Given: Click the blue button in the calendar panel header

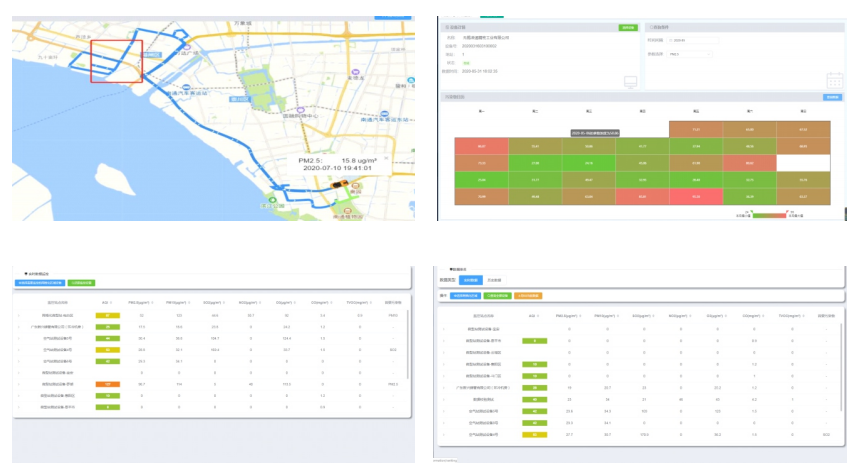Looking at the screenshot, I should [x=831, y=97].
